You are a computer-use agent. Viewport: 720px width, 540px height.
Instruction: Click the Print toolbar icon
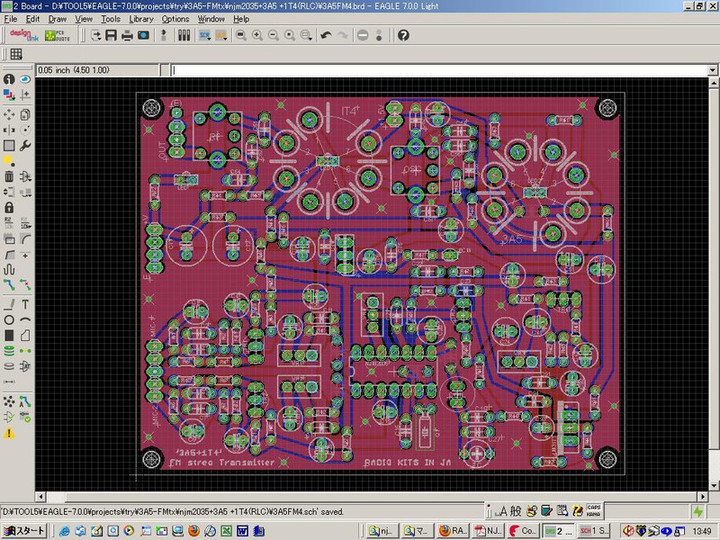pyautogui.click(x=127, y=35)
